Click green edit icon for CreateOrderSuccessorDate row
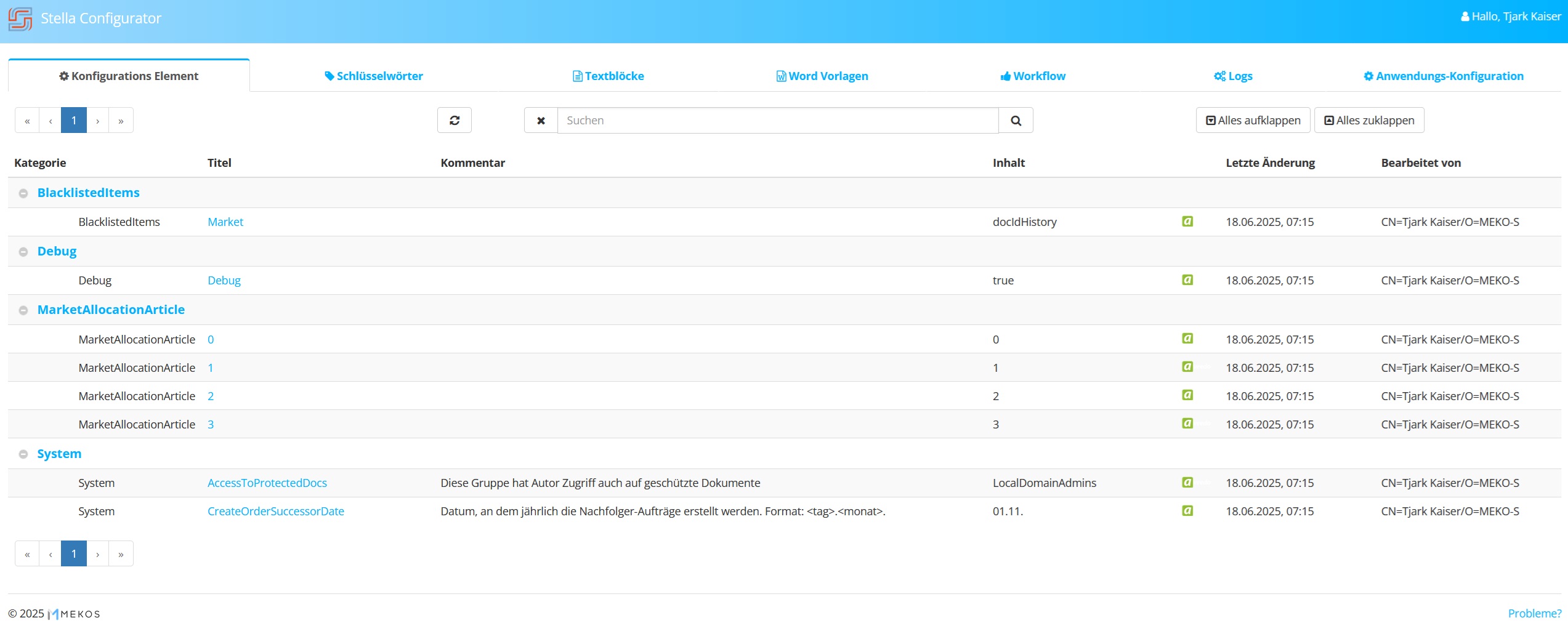The width and height of the screenshot is (1568, 631). 1187,511
